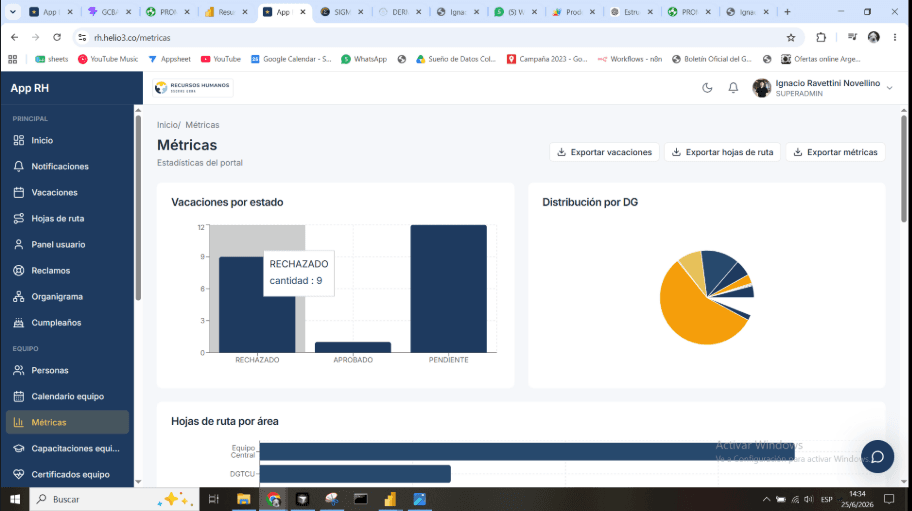Open the Windows Start menu
Image resolution: width=912 pixels, height=511 pixels.
(x=15, y=499)
